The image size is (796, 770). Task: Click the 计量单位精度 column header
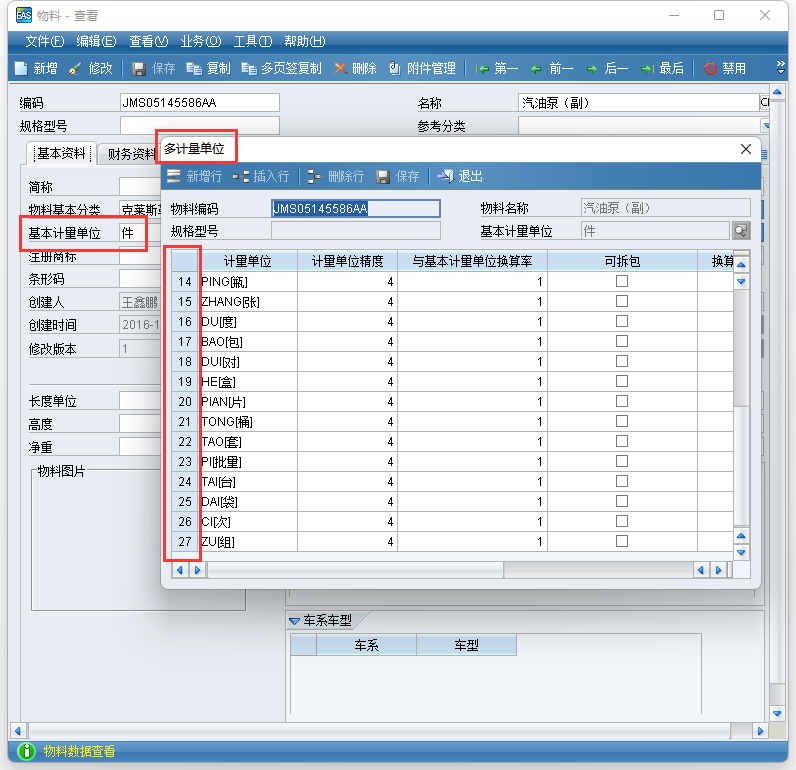pyautogui.click(x=347, y=261)
